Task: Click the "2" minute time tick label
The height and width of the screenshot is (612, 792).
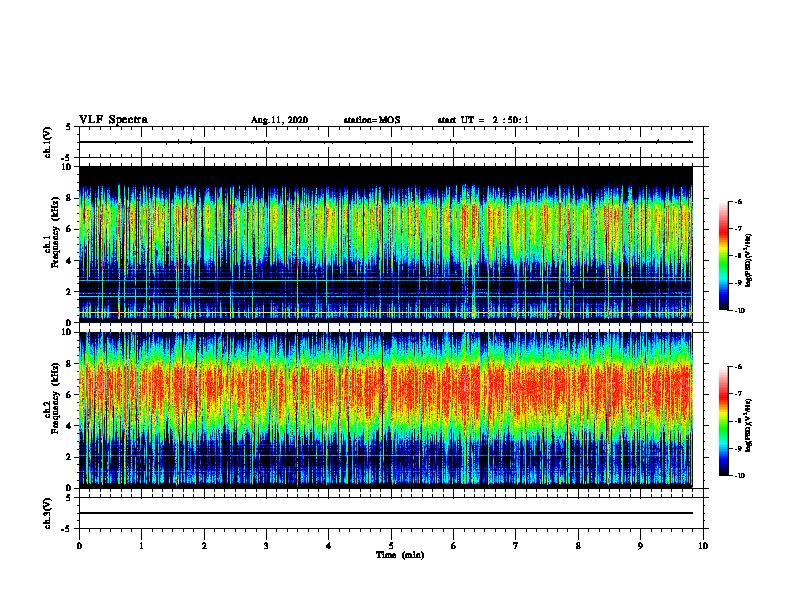Action: tap(204, 546)
